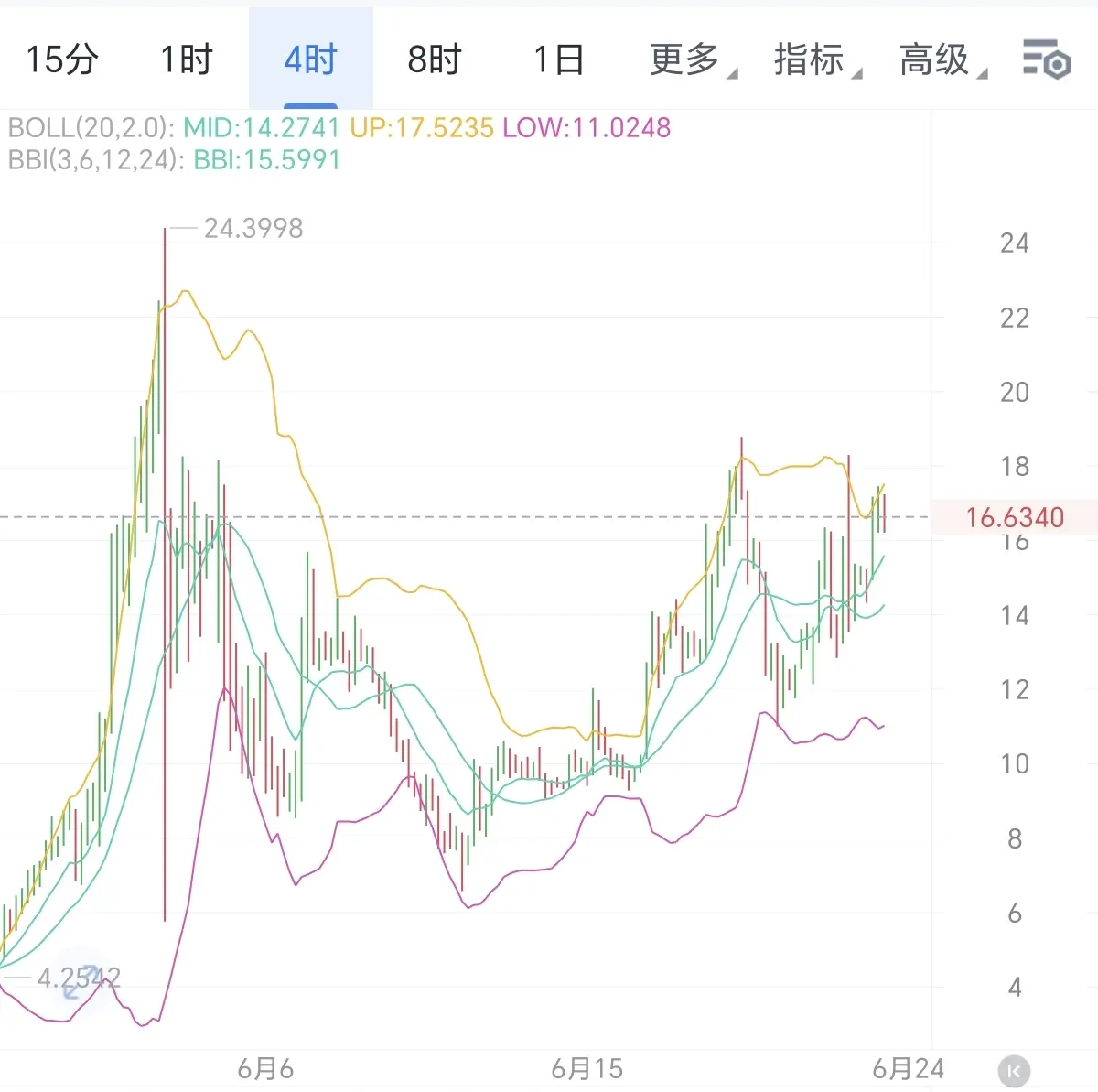Open the 指标 indicators dropdown
The height and width of the screenshot is (1092, 1098).
point(817,60)
